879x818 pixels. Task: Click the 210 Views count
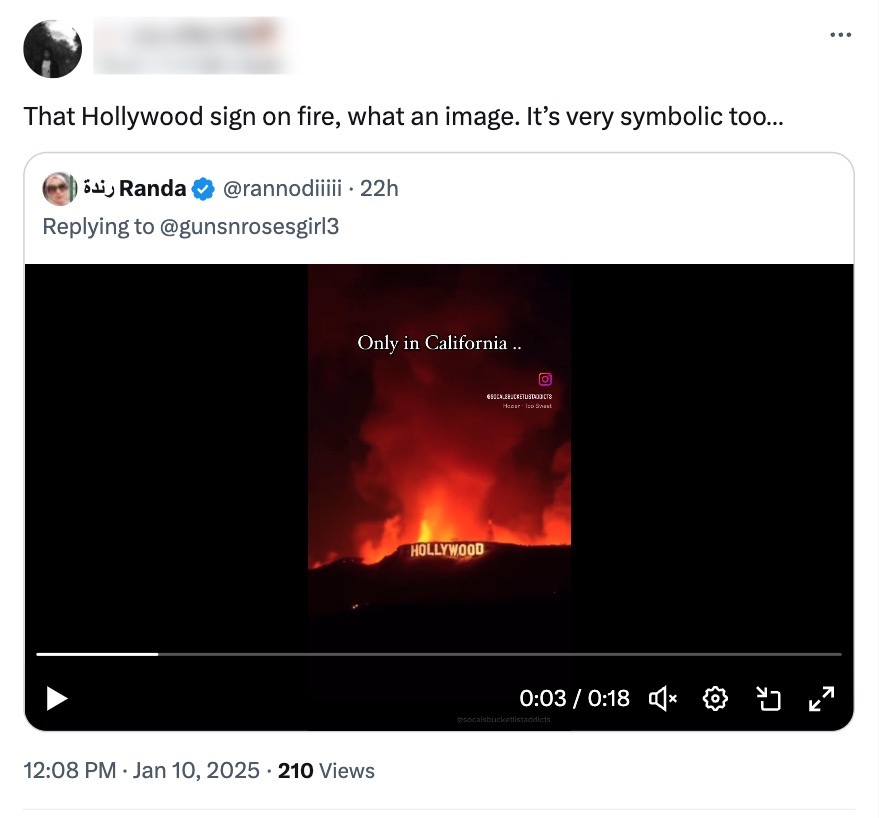(x=326, y=770)
